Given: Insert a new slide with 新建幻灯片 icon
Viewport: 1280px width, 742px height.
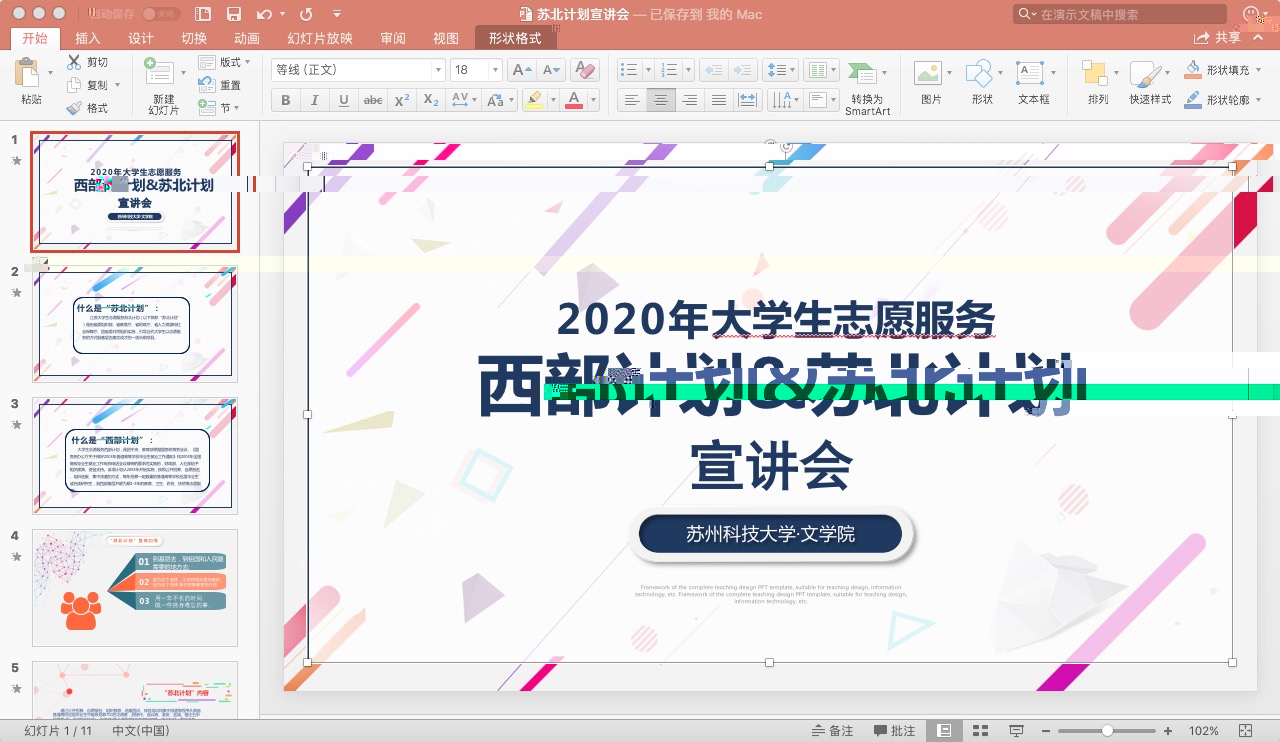Looking at the screenshot, I should [158, 73].
